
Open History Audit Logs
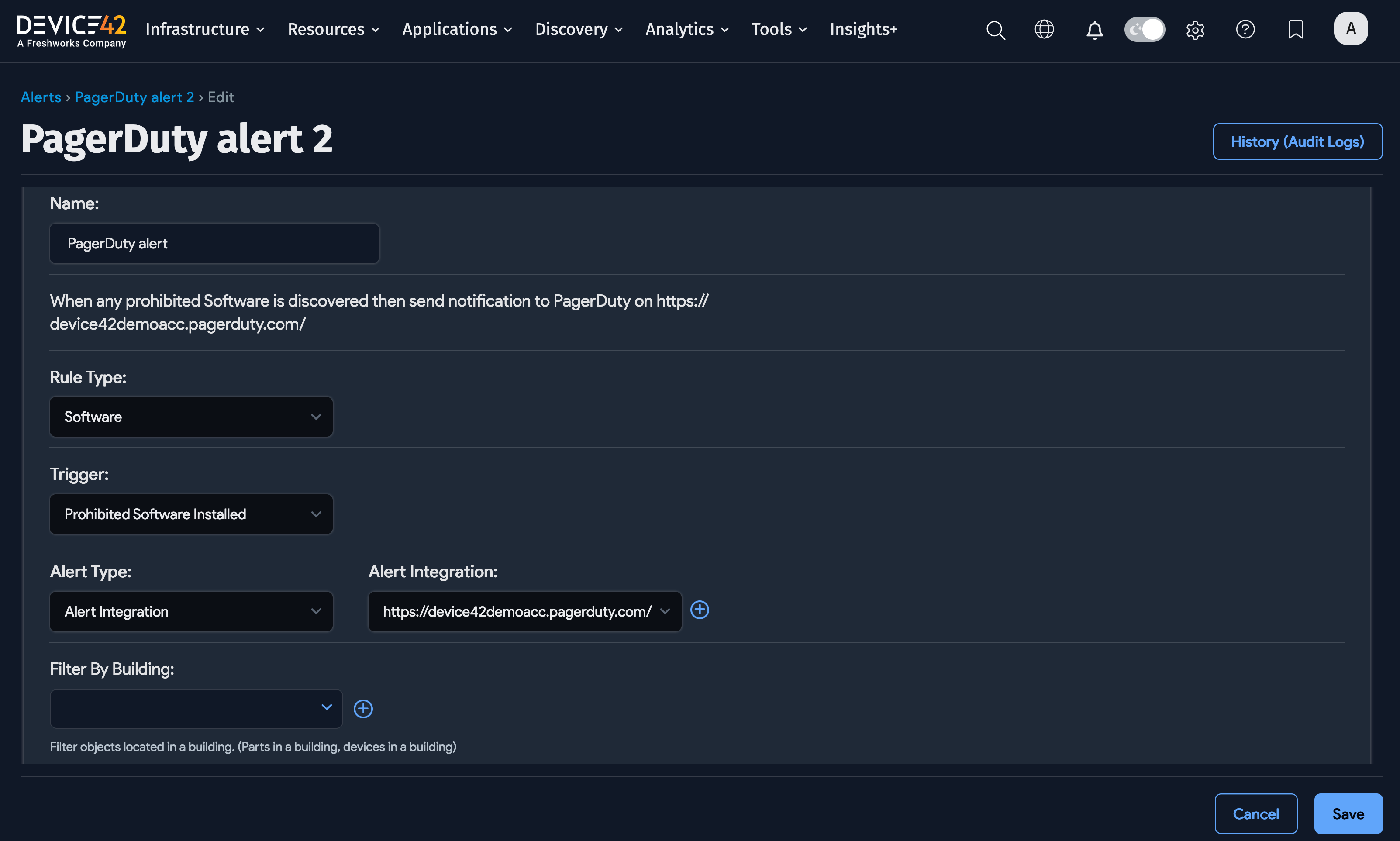point(1297,141)
